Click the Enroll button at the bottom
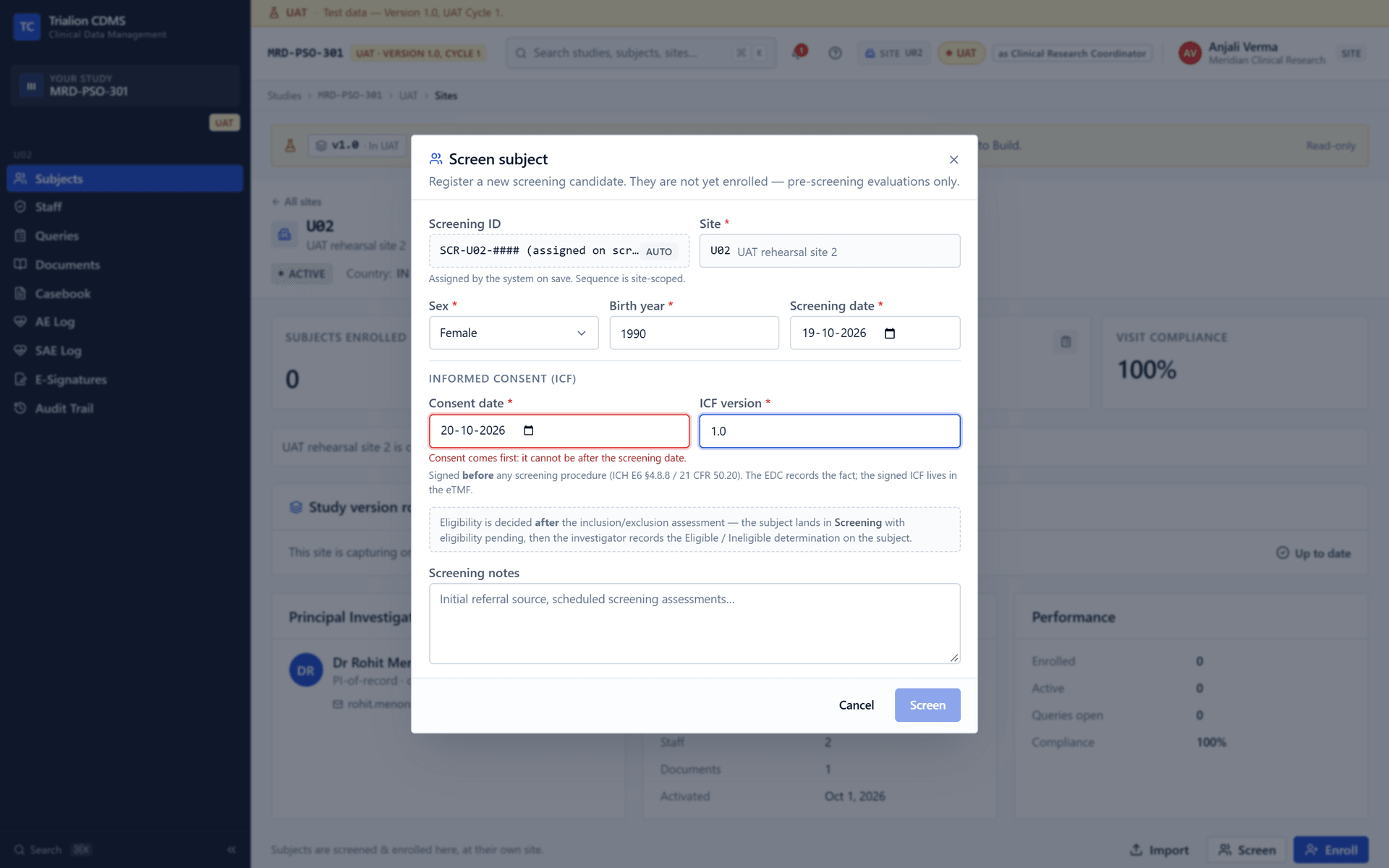Screen dimensions: 1389x868 click(x=1330, y=850)
